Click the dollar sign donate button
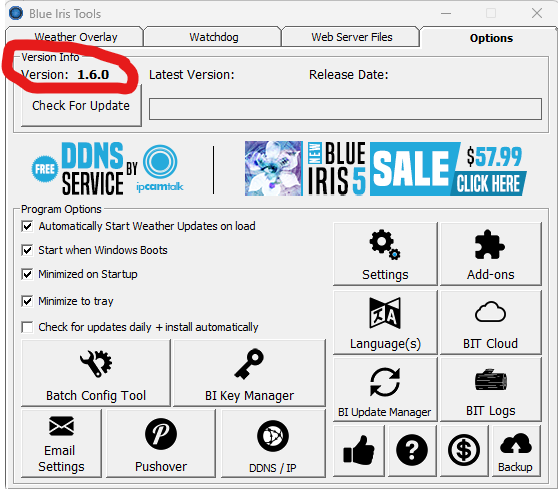This screenshot has width=558, height=489. pos(464,451)
